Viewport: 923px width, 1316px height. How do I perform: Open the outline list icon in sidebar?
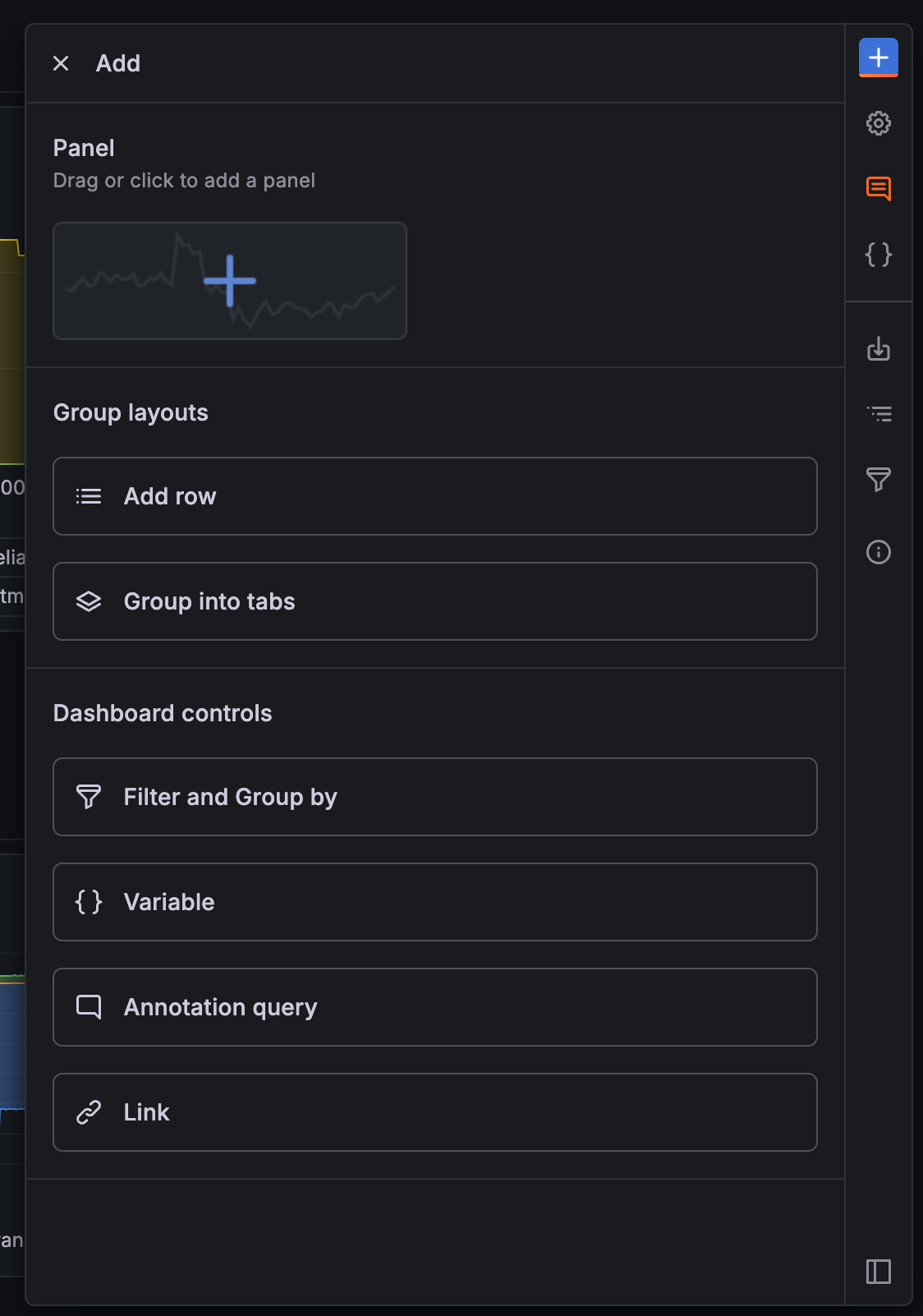(x=879, y=413)
